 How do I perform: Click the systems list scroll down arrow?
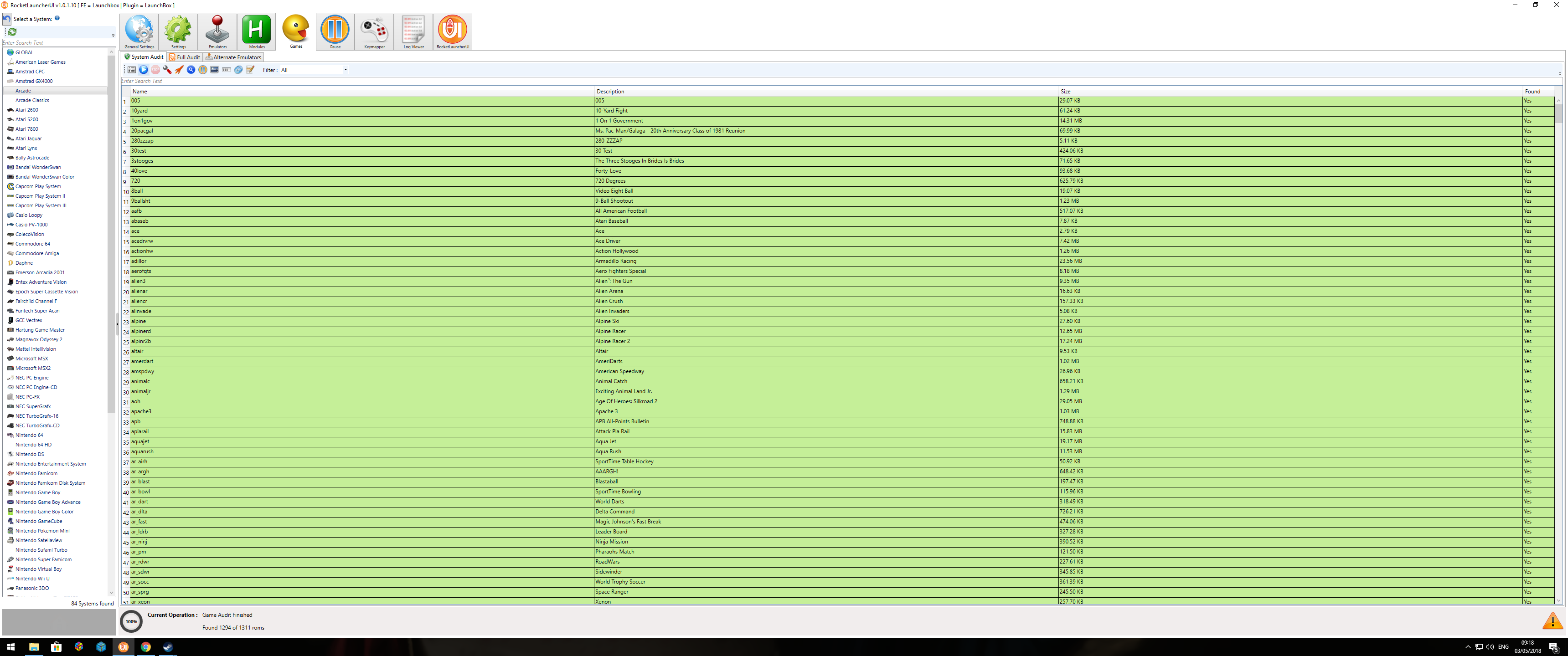point(111,592)
